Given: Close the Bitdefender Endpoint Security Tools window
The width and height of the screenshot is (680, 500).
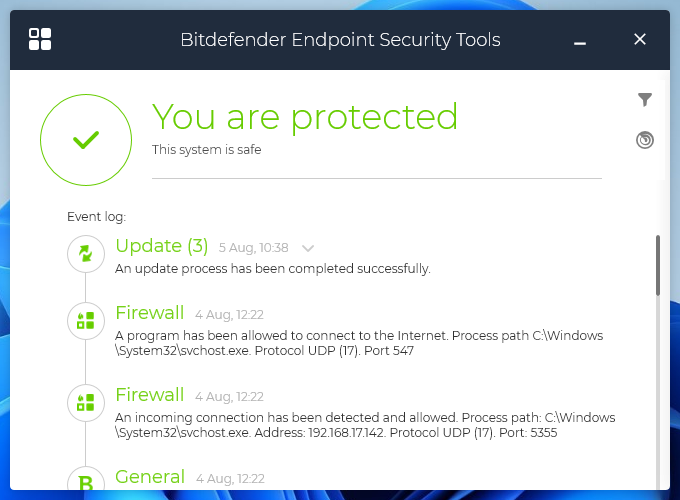Looking at the screenshot, I should click(641, 40).
